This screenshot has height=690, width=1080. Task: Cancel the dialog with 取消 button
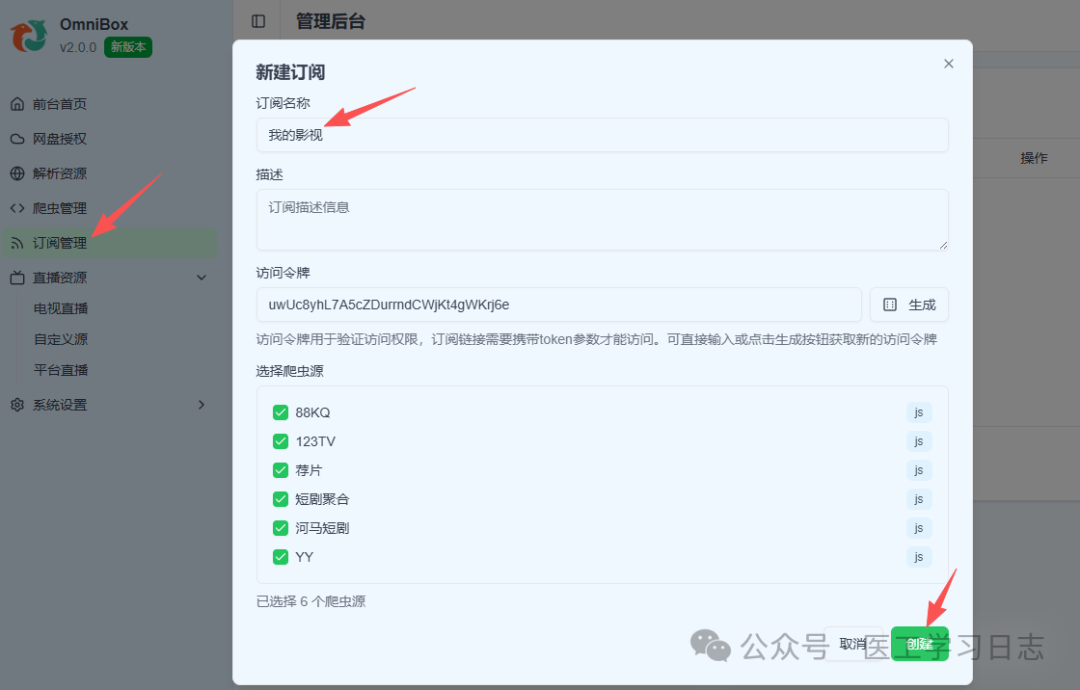pyautogui.click(x=852, y=644)
